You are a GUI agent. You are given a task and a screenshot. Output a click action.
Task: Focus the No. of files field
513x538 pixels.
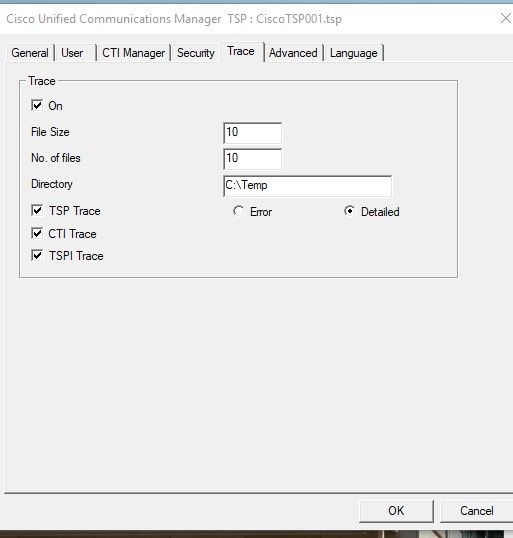pos(253,159)
